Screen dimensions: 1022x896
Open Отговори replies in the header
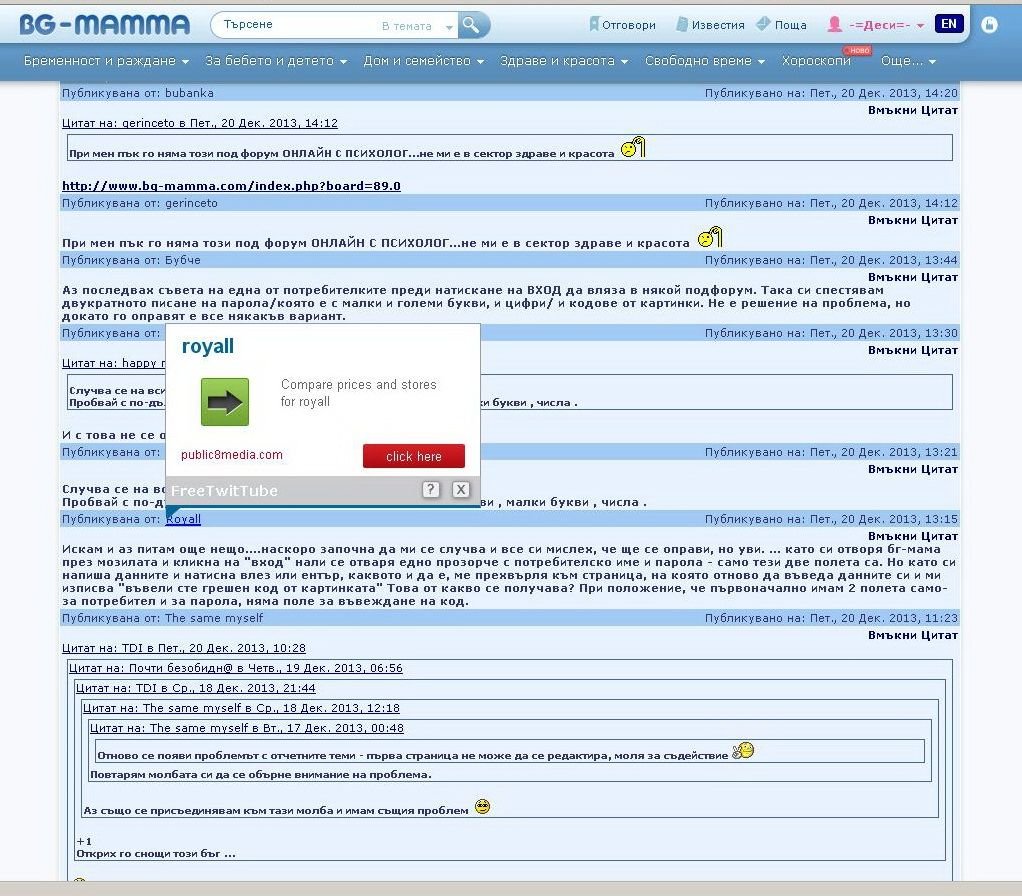622,25
